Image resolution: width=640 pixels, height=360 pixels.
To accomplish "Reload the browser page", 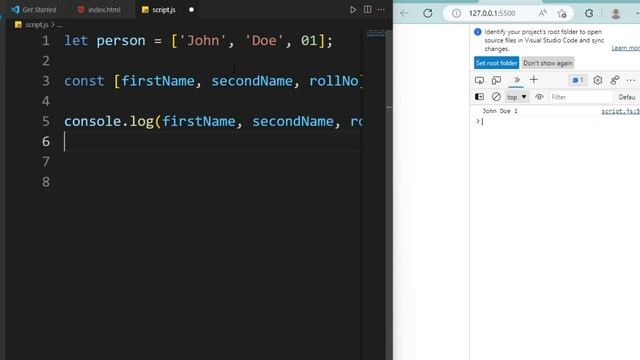I will tap(428, 13).
